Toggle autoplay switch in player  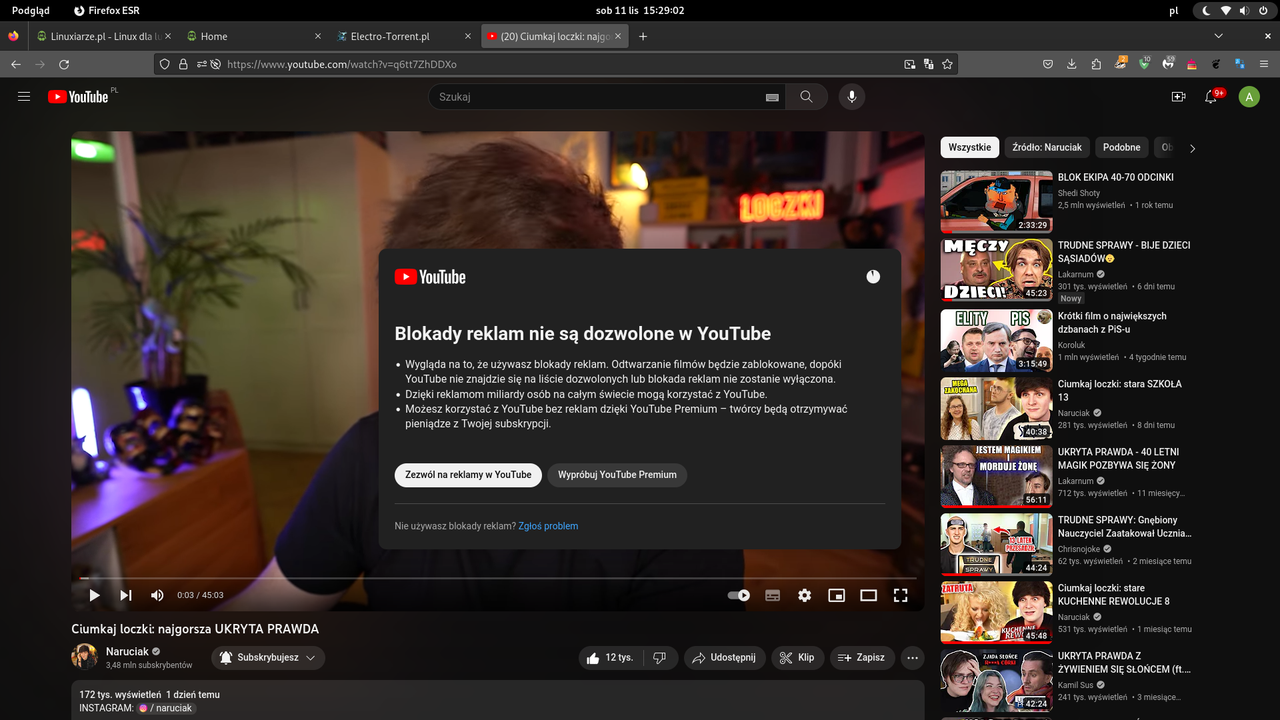coord(739,595)
